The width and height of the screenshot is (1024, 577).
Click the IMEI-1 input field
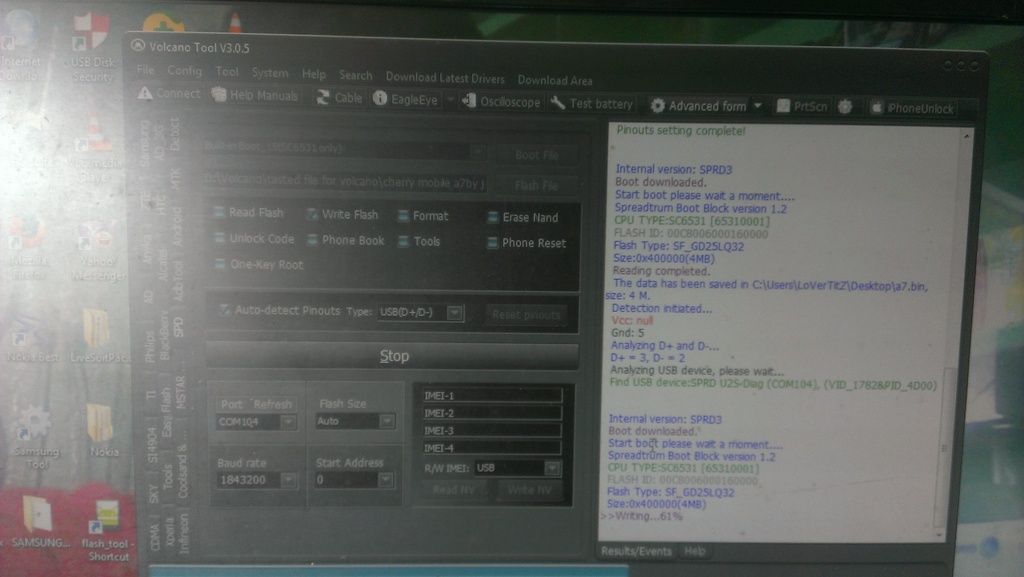coord(490,396)
